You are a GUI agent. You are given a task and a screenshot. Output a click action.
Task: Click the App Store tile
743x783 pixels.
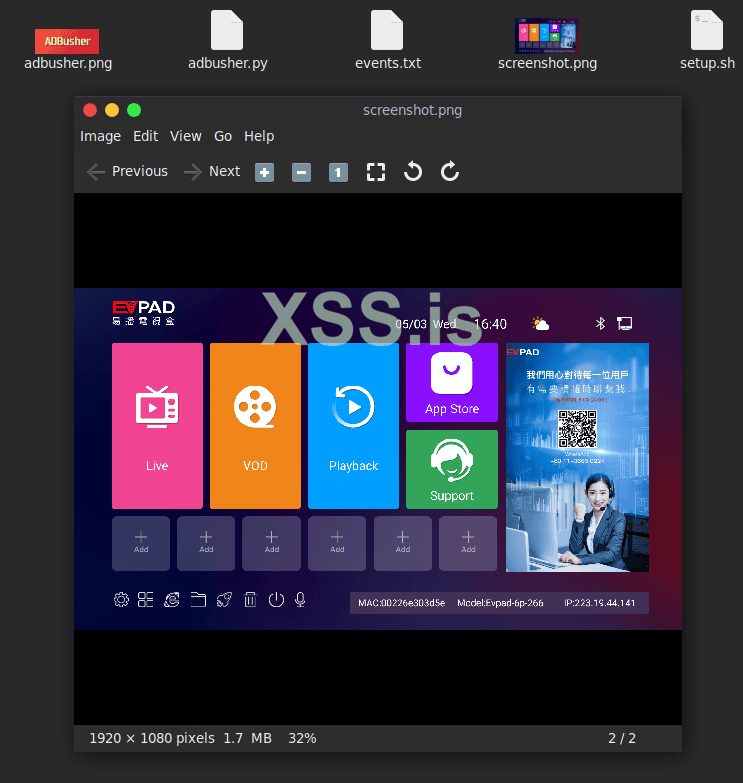click(452, 382)
